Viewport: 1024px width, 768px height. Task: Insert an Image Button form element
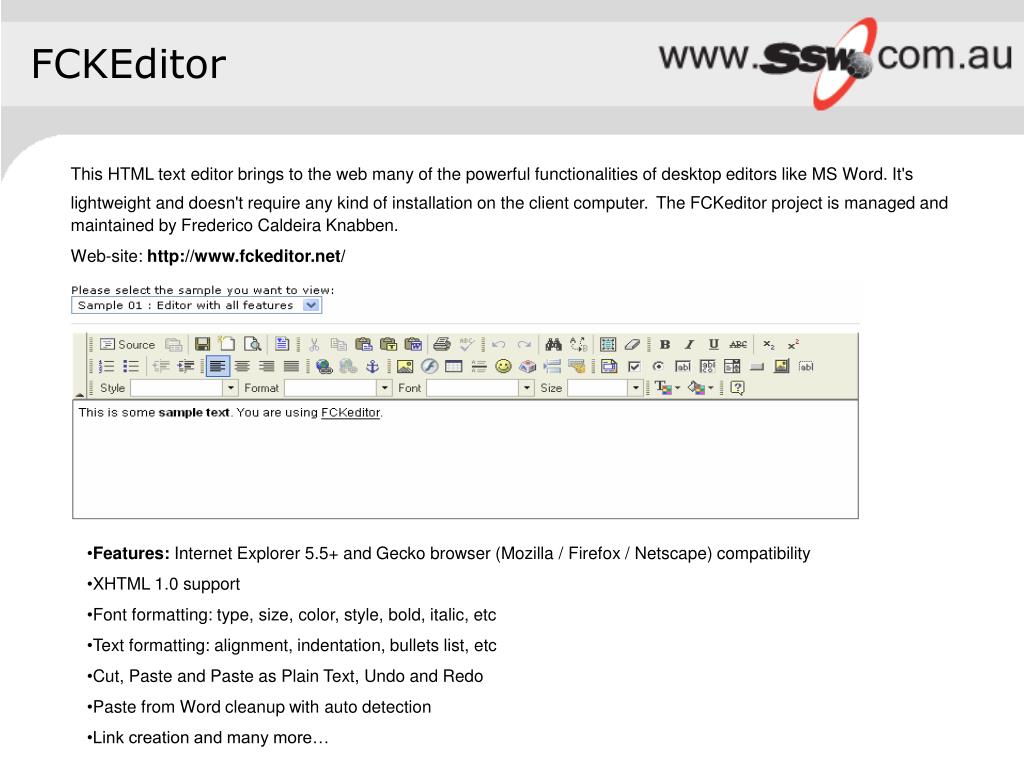(781, 366)
